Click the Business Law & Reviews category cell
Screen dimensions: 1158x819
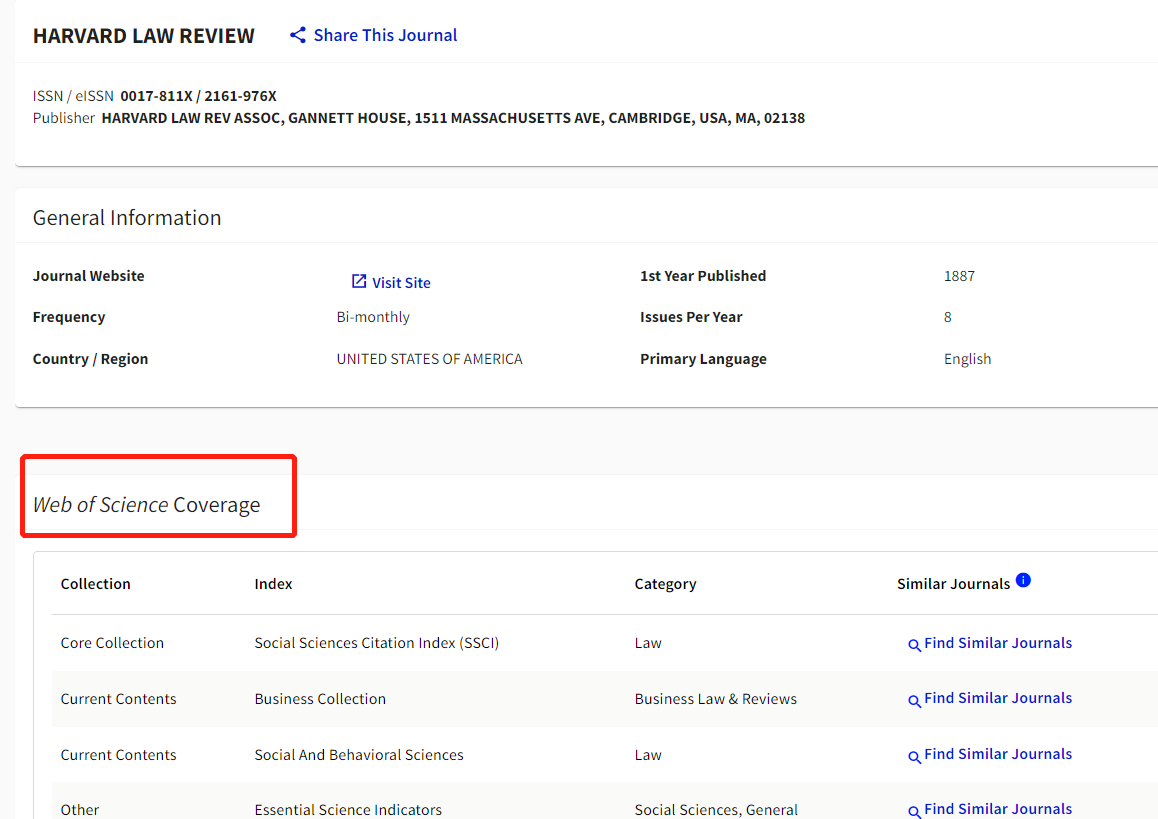[715, 699]
